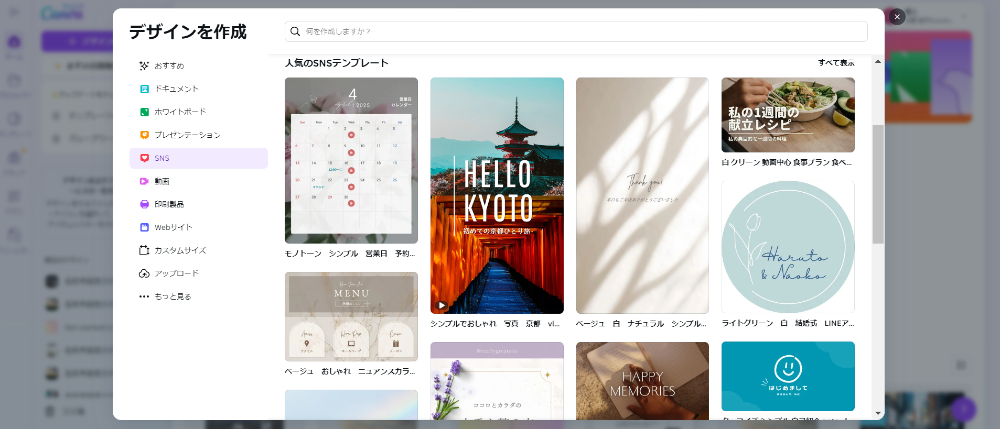
Task: Click すべて表示 link for SNS templates
Action: point(836,63)
